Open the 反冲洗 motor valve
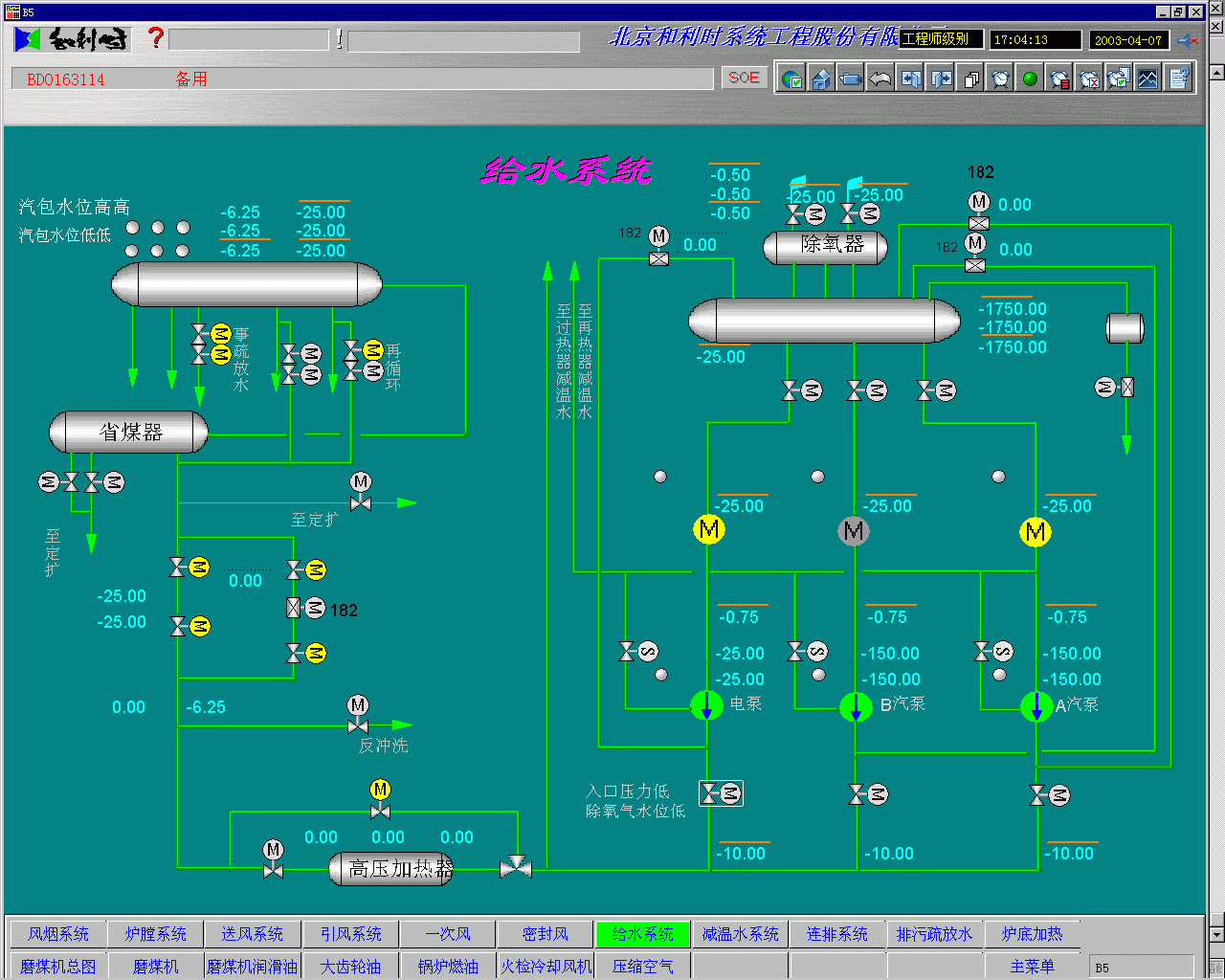 click(358, 715)
